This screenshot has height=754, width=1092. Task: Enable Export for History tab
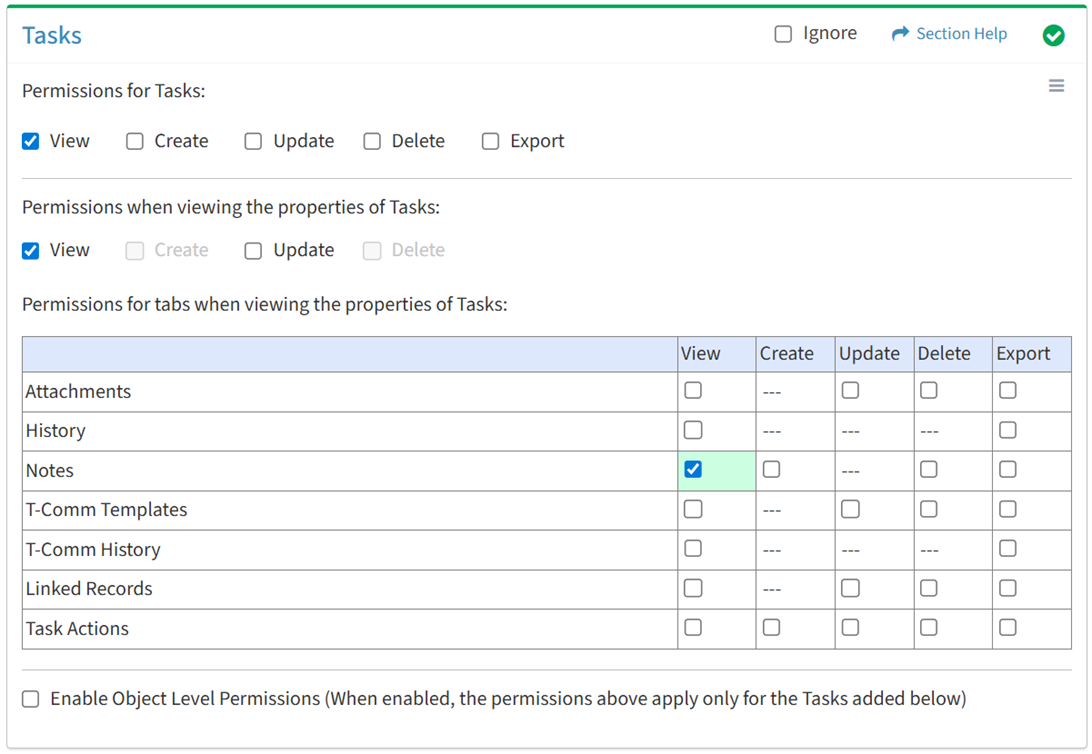(x=1007, y=430)
